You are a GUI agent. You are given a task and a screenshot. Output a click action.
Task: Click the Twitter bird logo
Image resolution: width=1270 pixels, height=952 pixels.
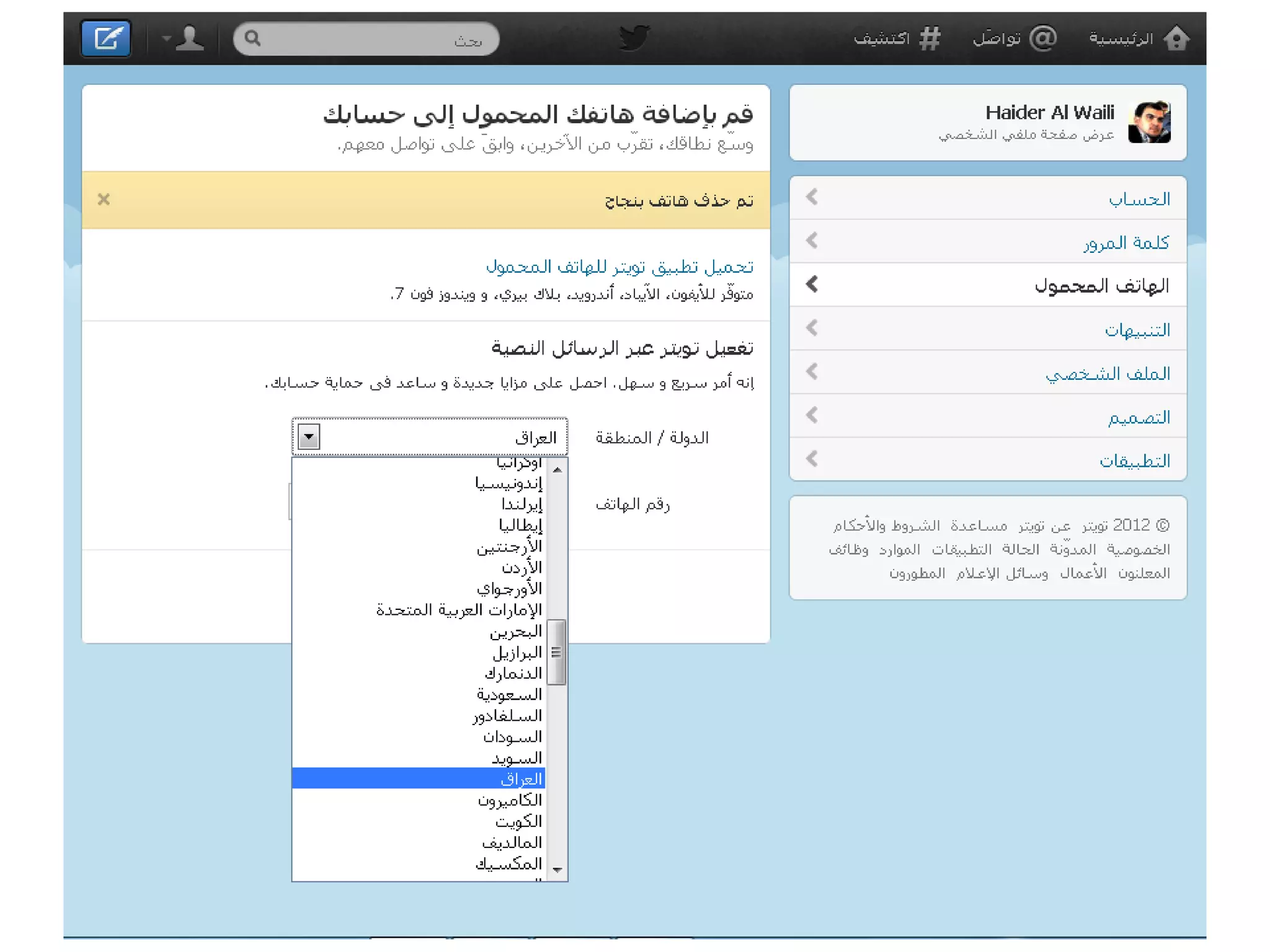[634, 38]
